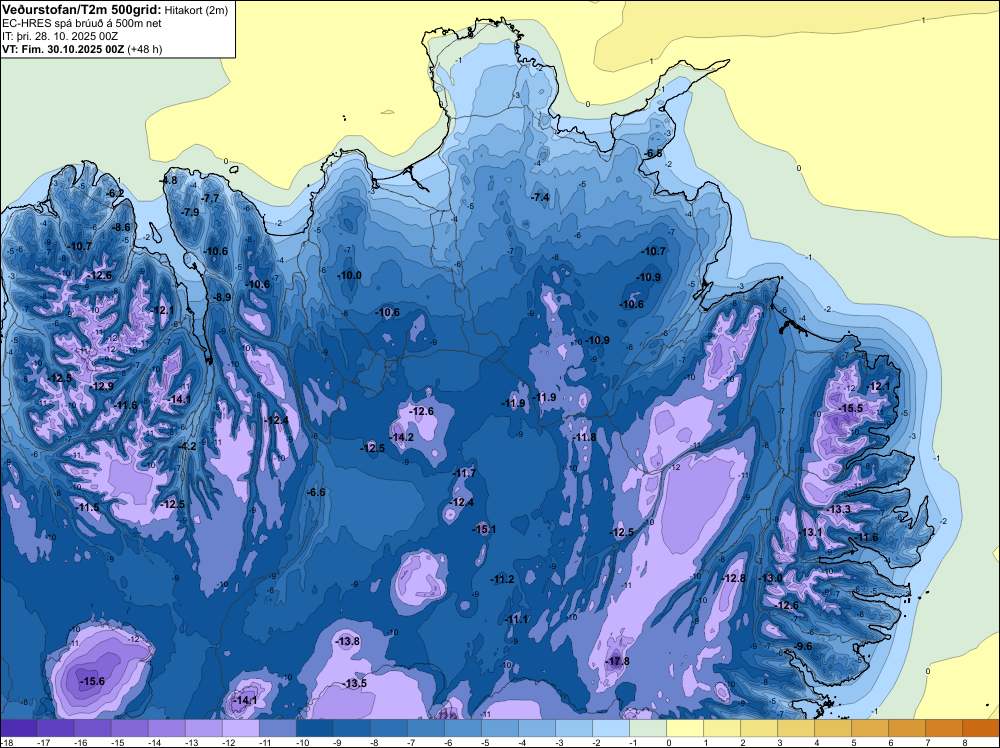Click the map title 'Veðurstofan/T2m 500grid:'

pyautogui.click(x=82, y=9)
